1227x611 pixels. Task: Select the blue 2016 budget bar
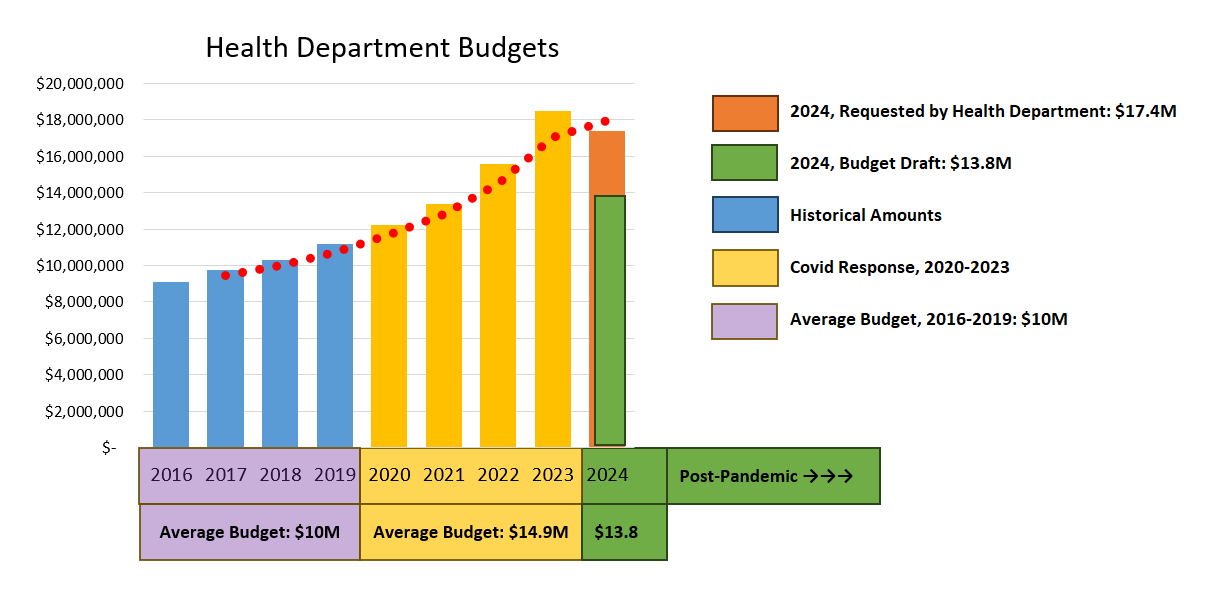pyautogui.click(x=171, y=365)
